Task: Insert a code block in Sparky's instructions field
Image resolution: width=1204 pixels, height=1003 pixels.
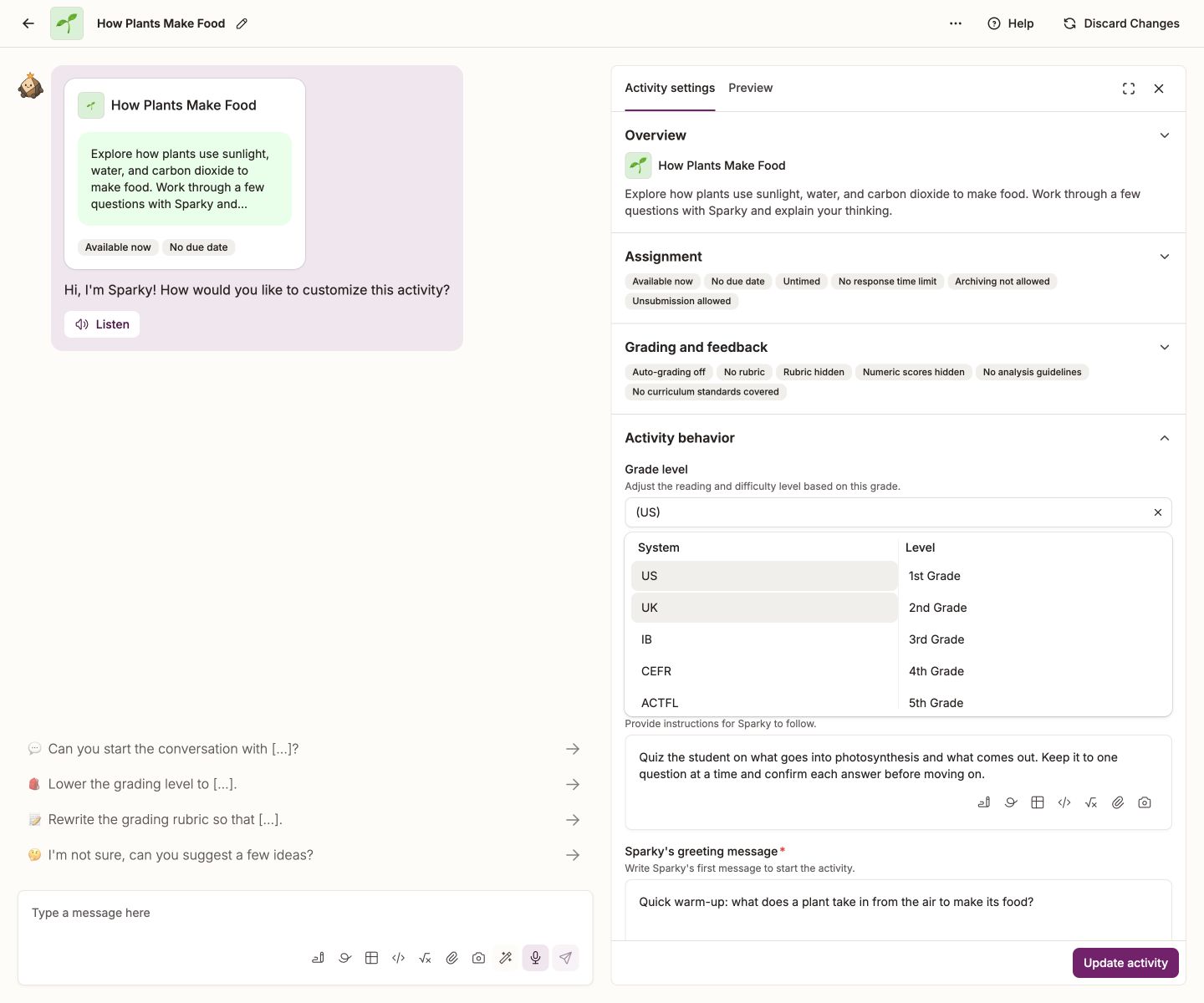Action: (x=1064, y=802)
